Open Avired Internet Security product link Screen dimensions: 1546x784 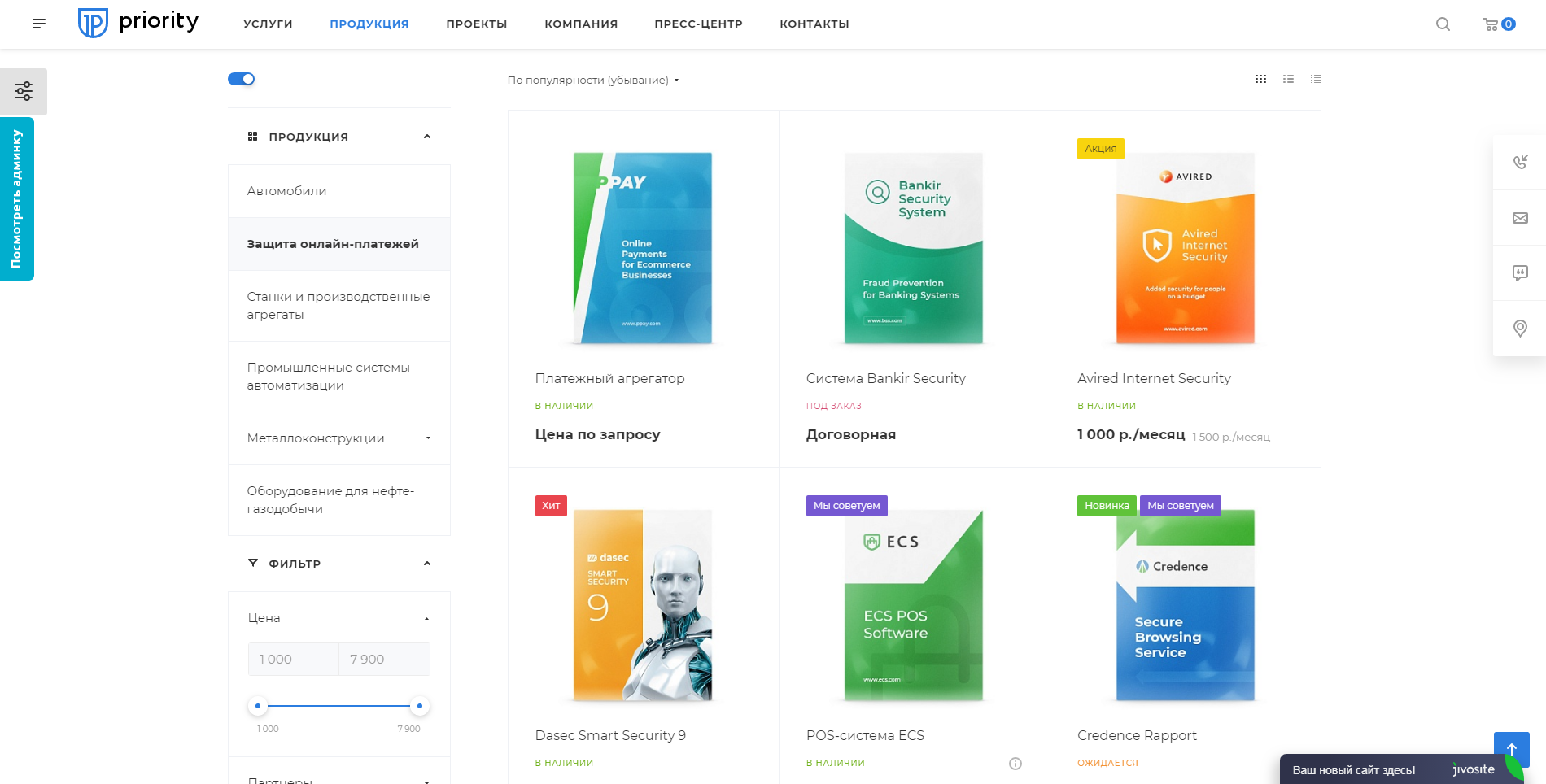click(x=1154, y=378)
